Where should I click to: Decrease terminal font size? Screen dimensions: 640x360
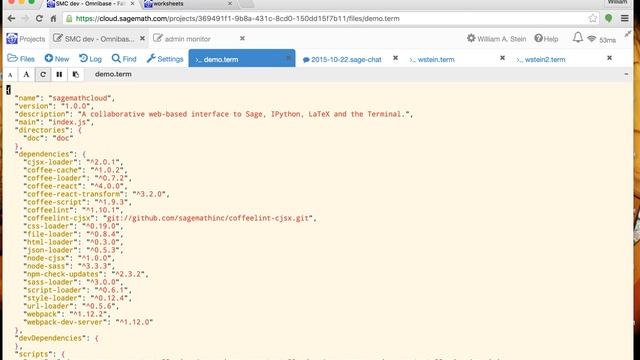coord(10,75)
